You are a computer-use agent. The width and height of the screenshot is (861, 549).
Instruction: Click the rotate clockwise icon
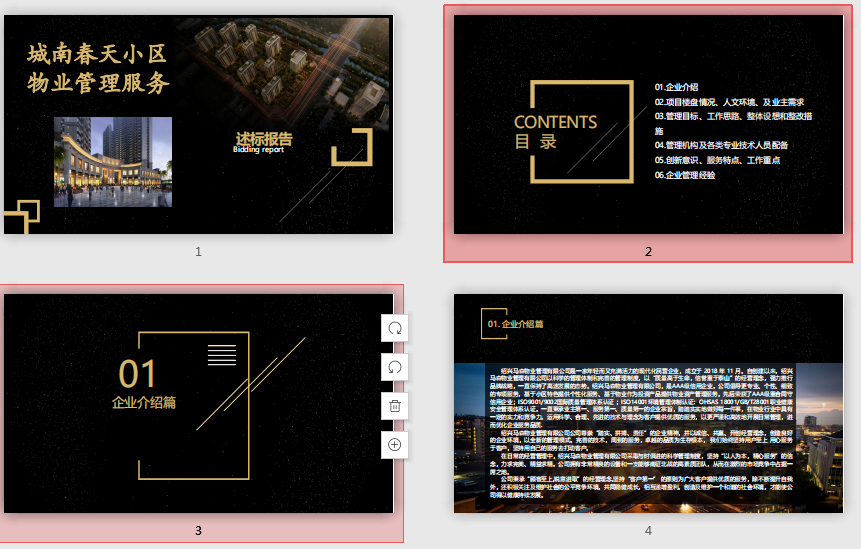(395, 328)
